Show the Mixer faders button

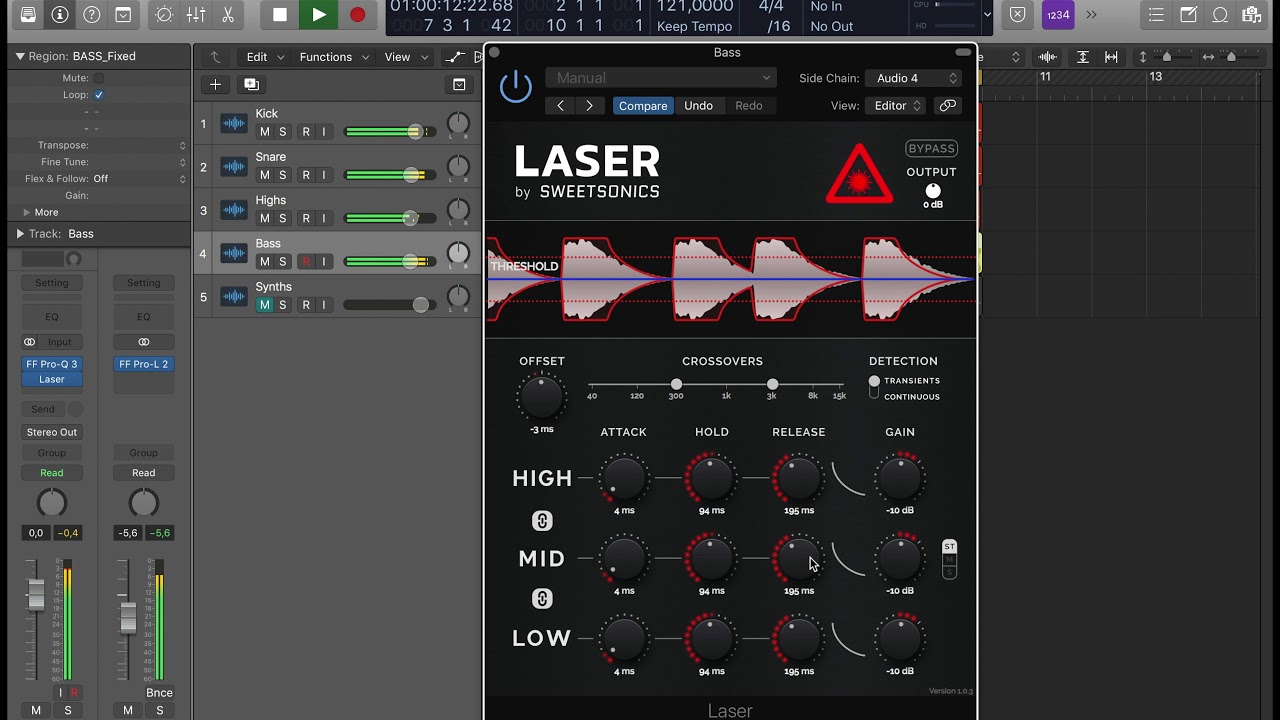tap(196, 15)
